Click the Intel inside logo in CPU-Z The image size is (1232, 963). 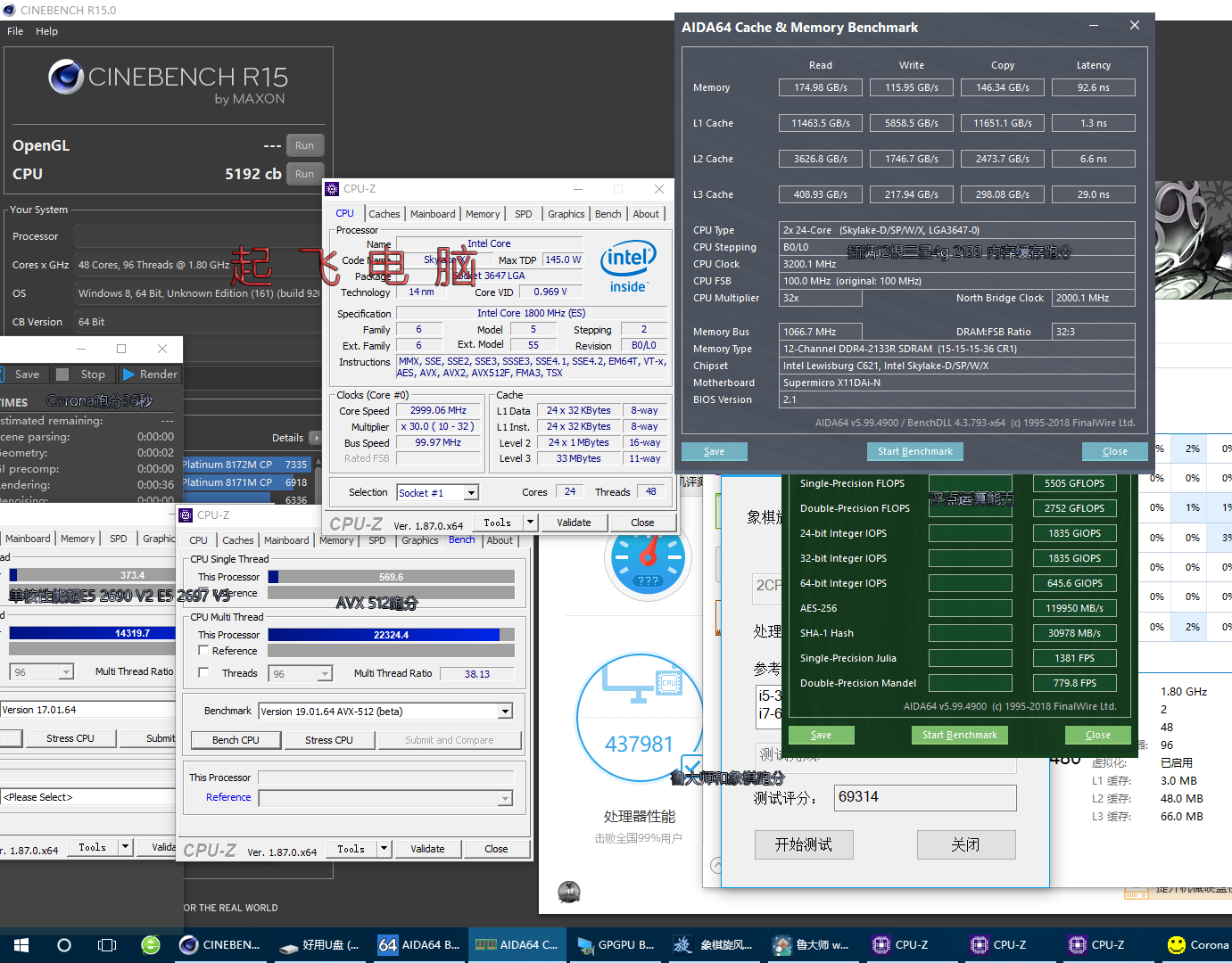[628, 266]
